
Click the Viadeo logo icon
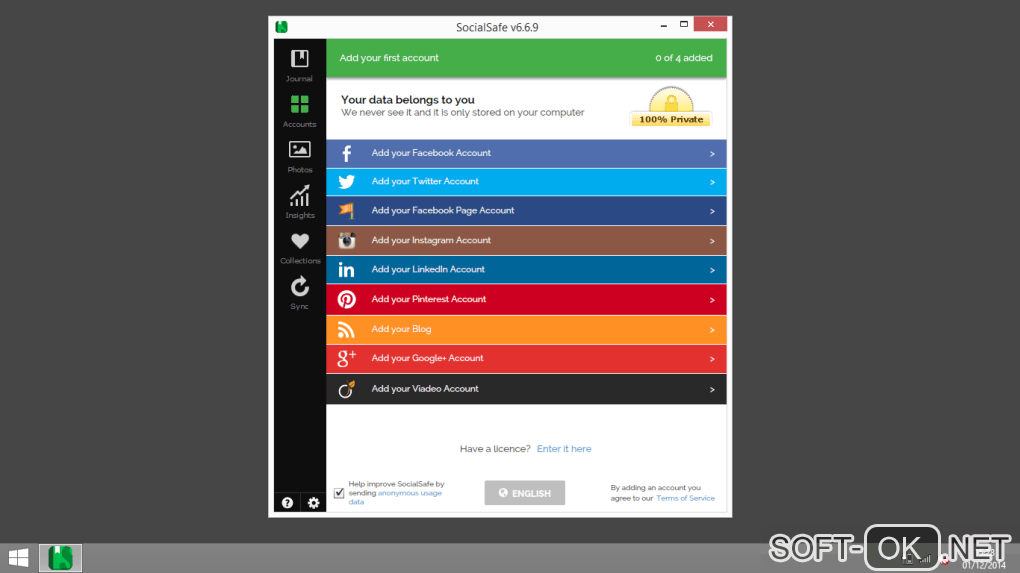[347, 389]
